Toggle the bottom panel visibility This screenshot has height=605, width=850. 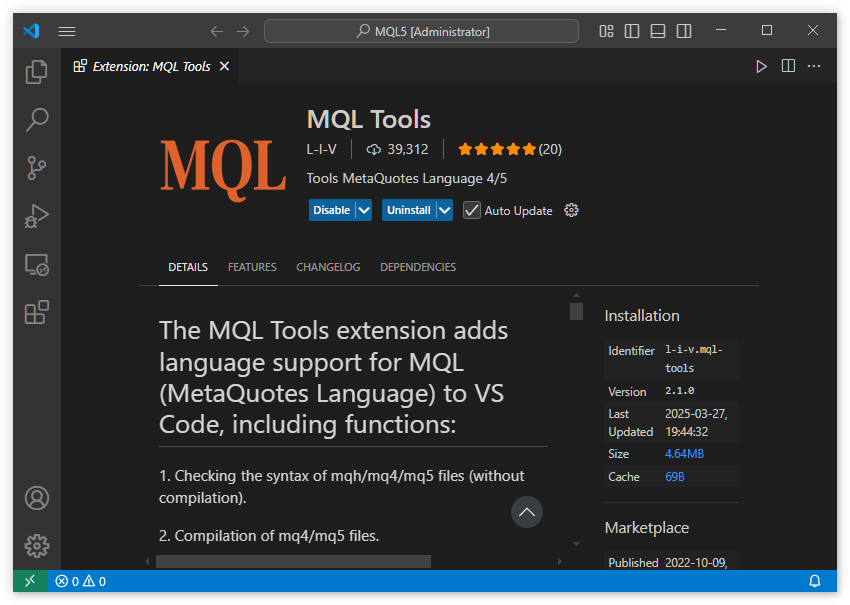coord(658,31)
